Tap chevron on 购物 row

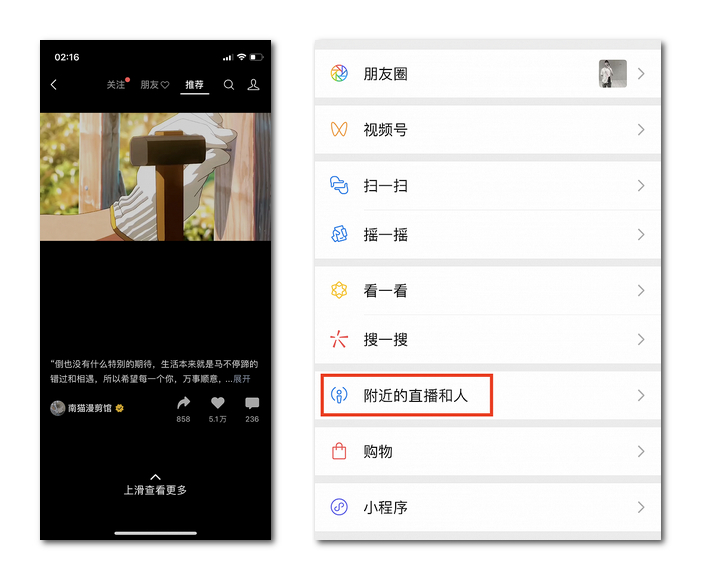click(641, 451)
